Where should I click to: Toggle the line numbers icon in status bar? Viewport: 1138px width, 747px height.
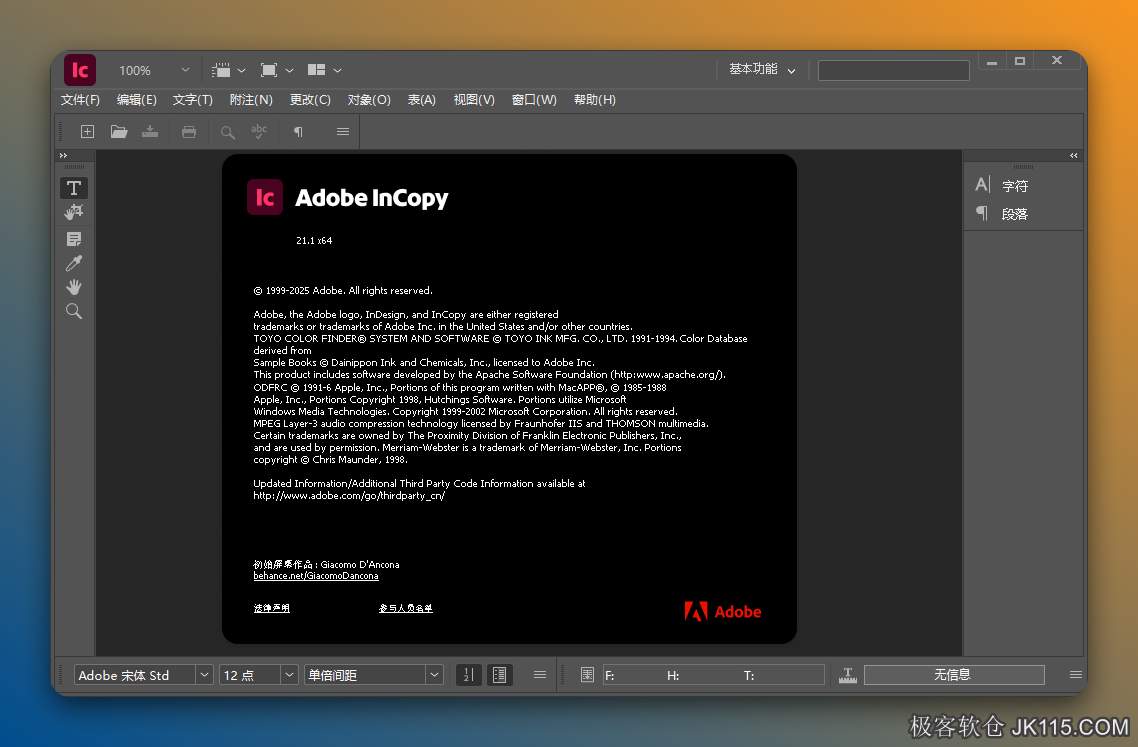tap(468, 674)
